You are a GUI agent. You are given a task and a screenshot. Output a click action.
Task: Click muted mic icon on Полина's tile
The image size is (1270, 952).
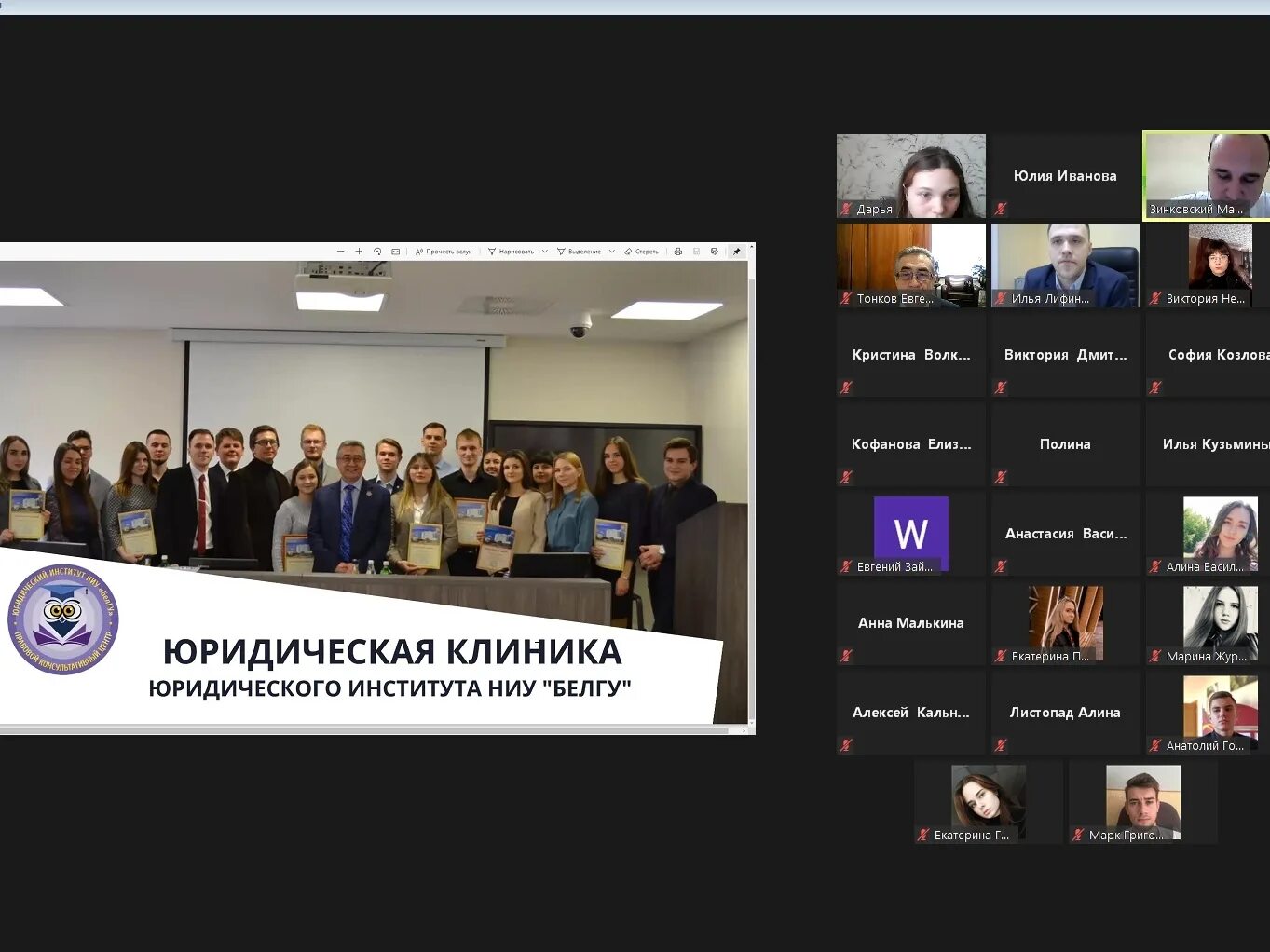pos(1001,477)
